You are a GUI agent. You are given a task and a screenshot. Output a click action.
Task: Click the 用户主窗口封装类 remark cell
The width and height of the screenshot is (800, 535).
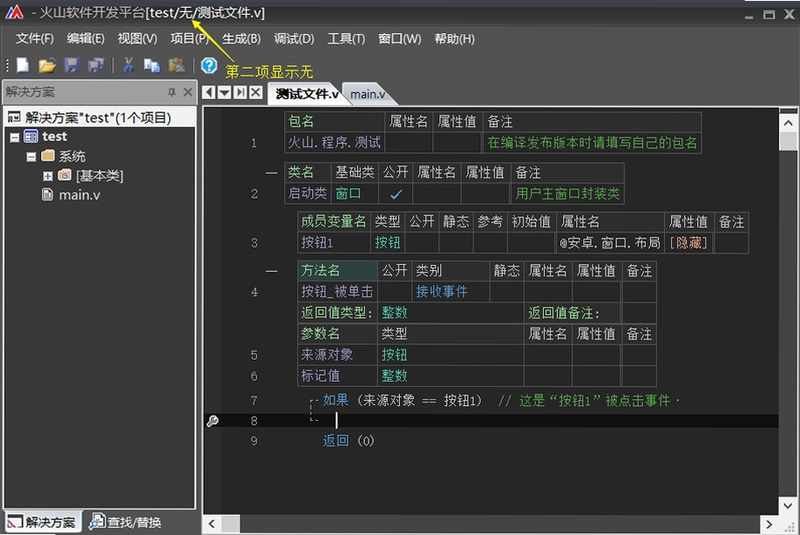pos(567,193)
